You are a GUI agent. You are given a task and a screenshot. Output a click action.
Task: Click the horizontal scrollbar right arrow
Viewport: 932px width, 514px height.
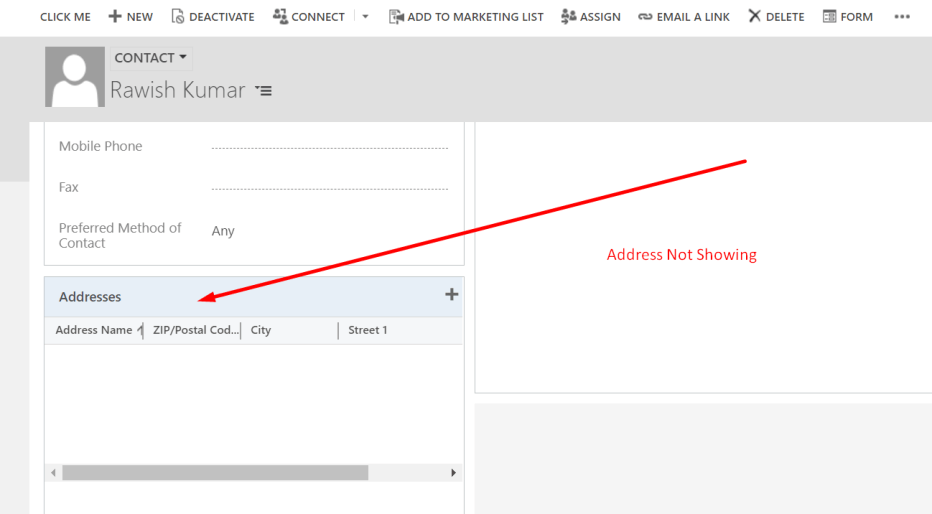click(x=453, y=473)
